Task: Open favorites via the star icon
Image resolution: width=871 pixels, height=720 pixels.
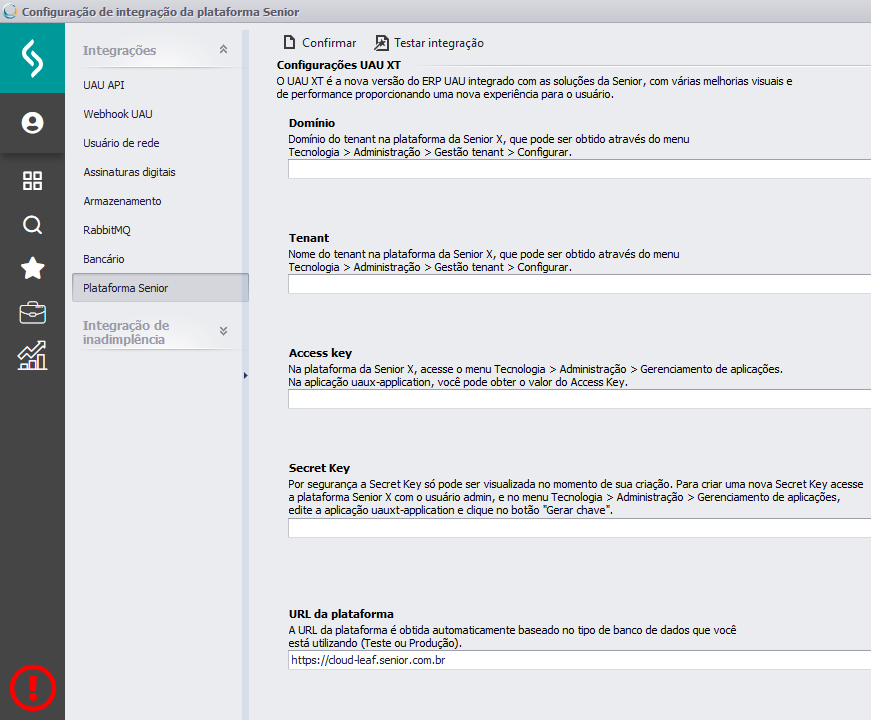Action: point(32,268)
